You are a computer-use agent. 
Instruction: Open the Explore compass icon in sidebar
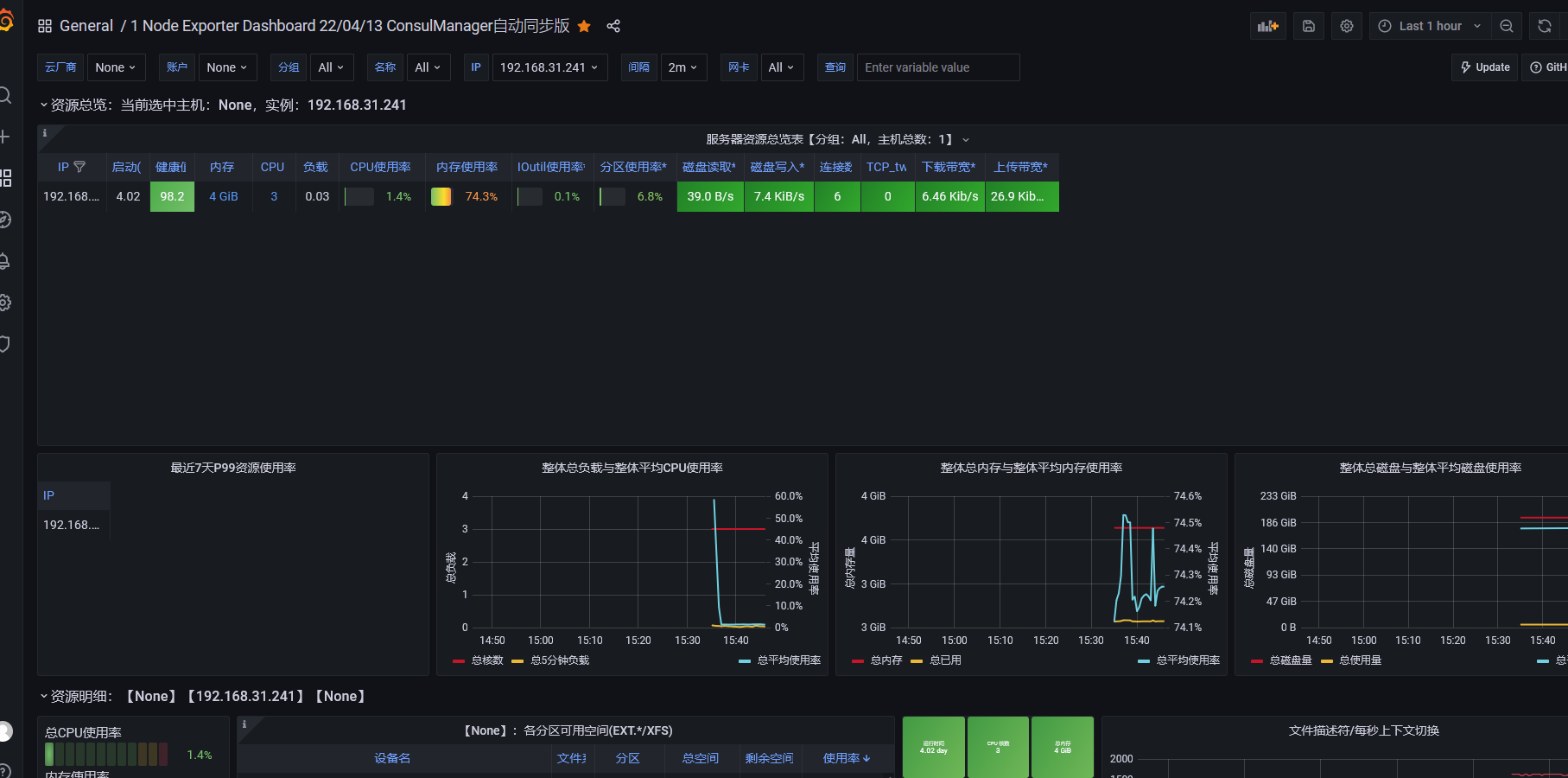click(x=4, y=220)
